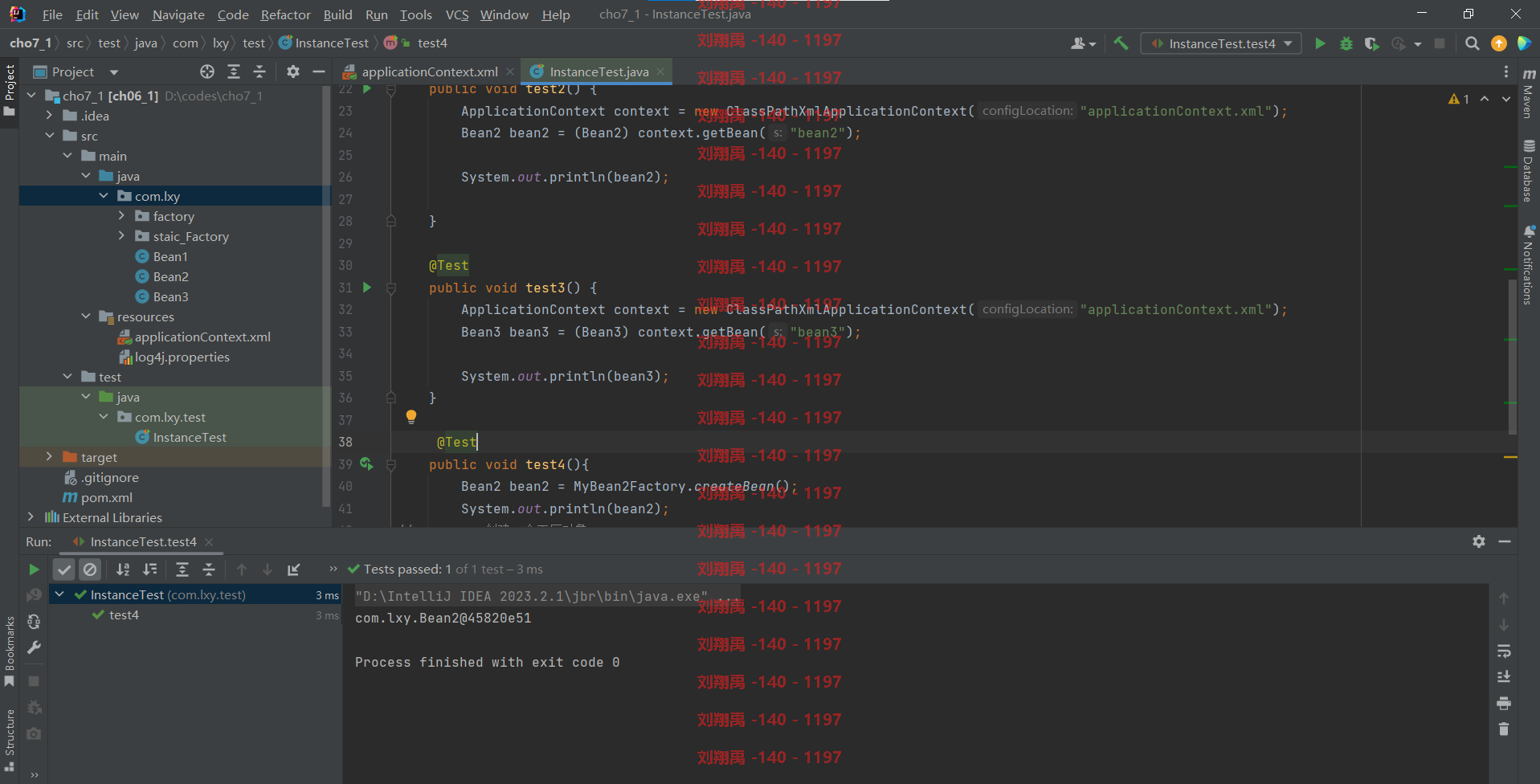Toggle Database tool window
Viewport: 1540px width, 784px height.
[x=1529, y=170]
